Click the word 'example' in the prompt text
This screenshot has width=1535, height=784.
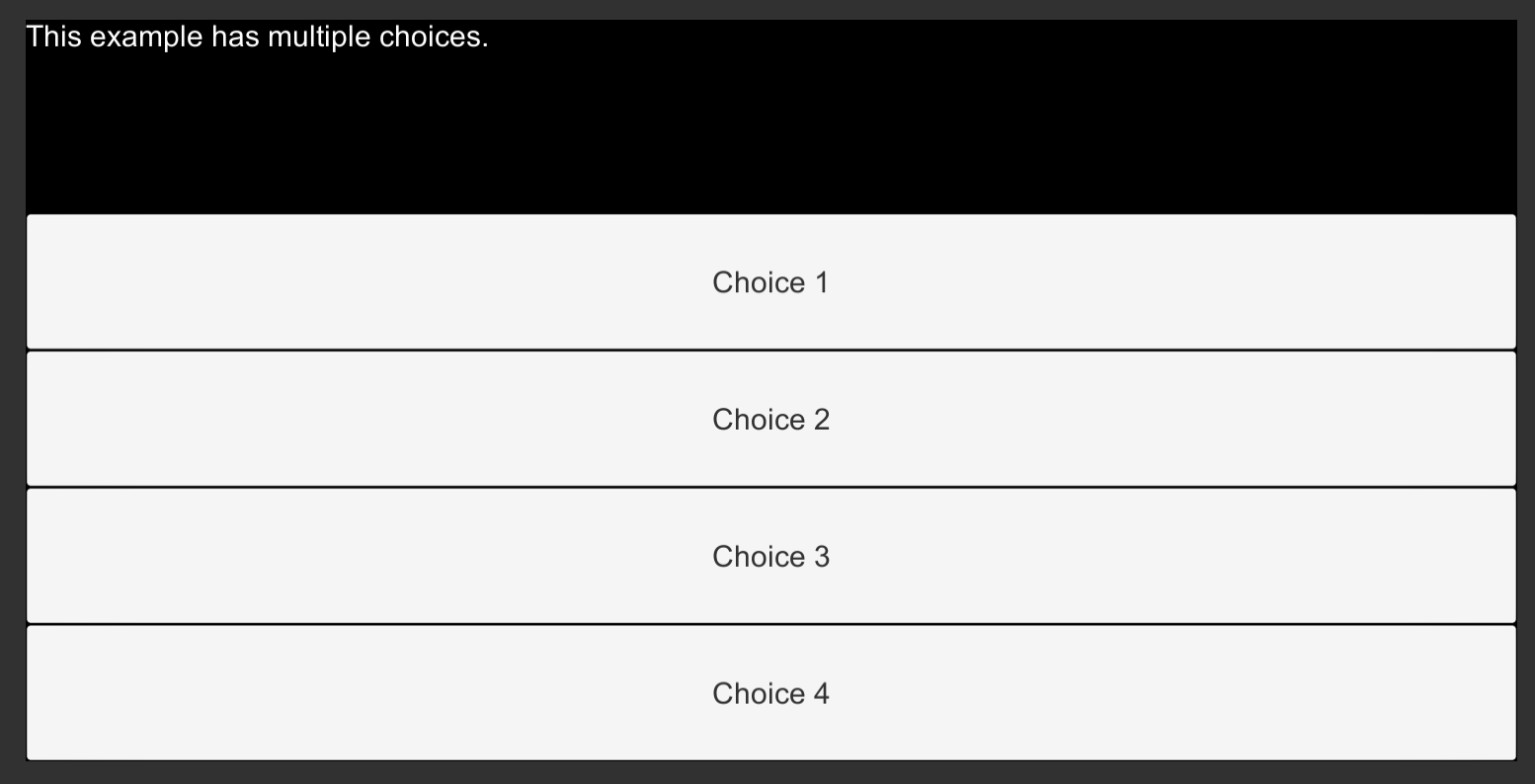point(147,38)
